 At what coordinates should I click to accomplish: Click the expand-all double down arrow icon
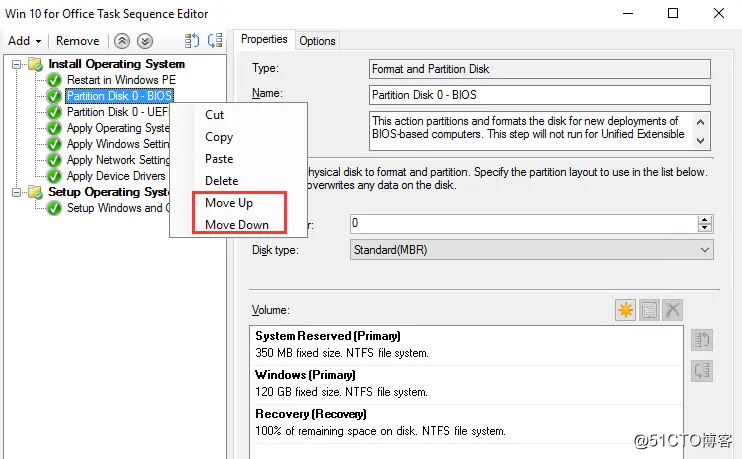point(145,41)
